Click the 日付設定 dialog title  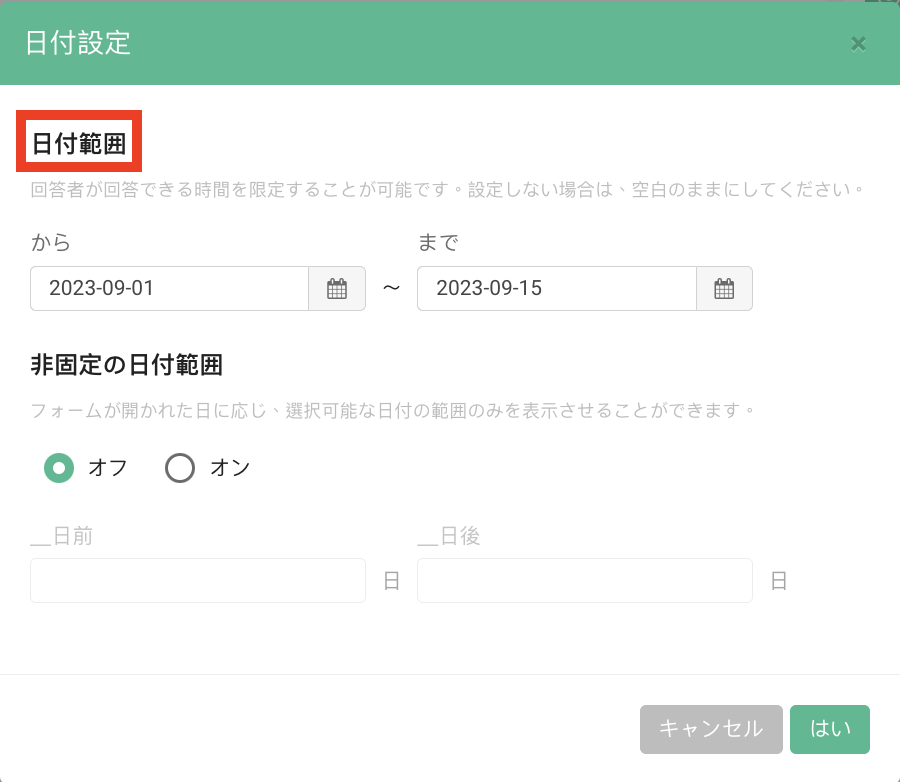tap(78, 43)
